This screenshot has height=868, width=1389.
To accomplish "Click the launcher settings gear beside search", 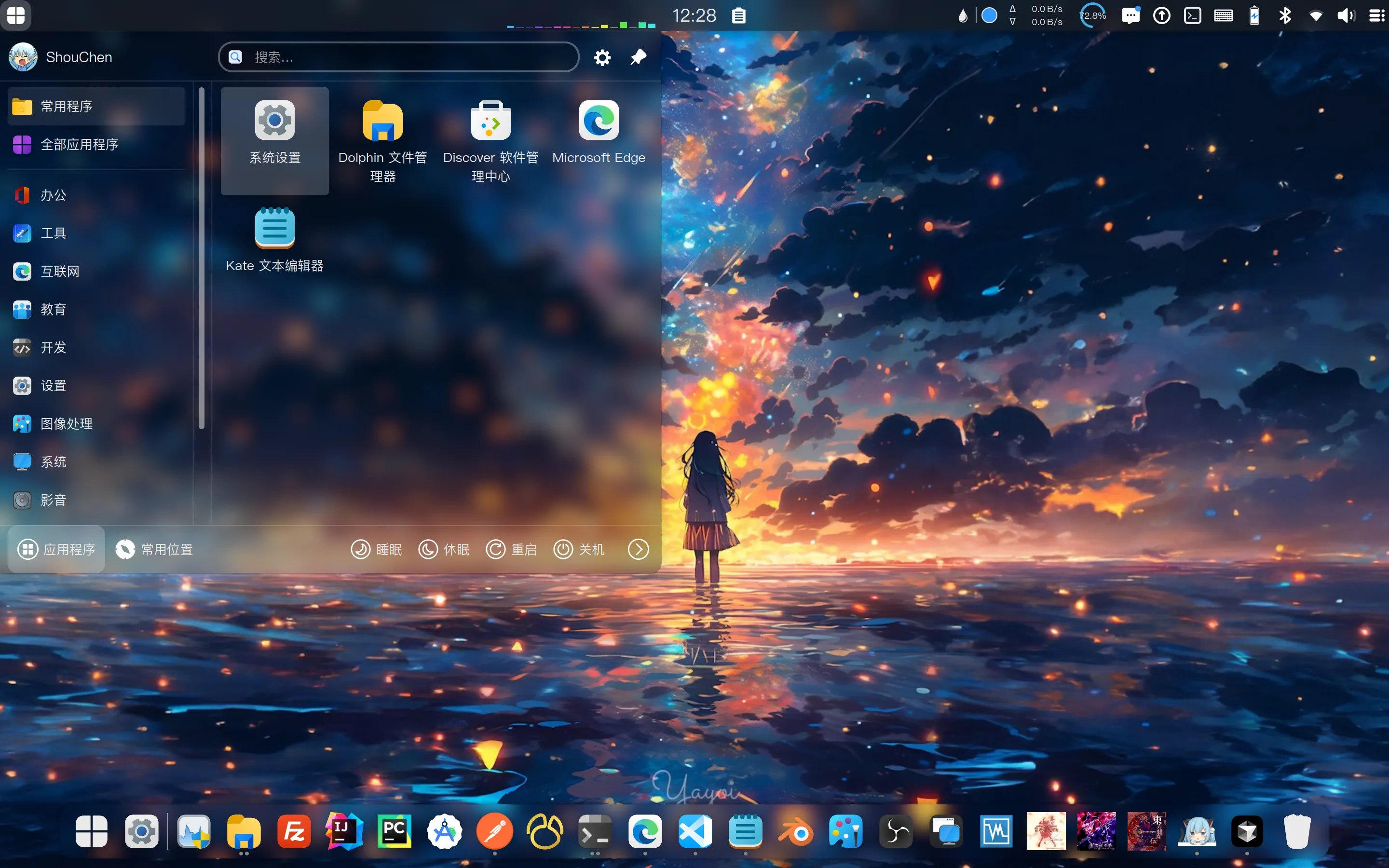I will point(602,57).
